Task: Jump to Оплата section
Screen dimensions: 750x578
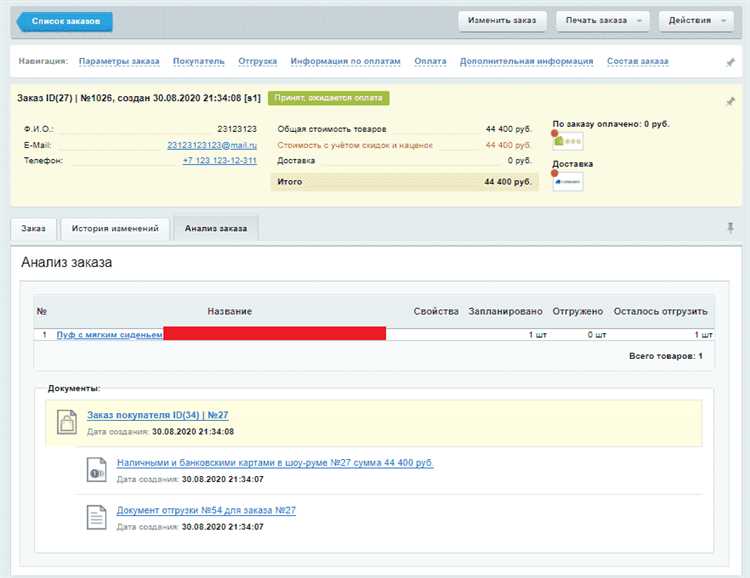Action: coord(430,61)
